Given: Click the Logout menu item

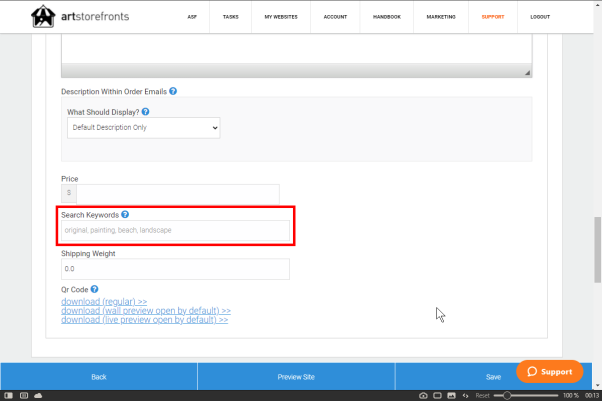Looking at the screenshot, I should coord(541,17).
